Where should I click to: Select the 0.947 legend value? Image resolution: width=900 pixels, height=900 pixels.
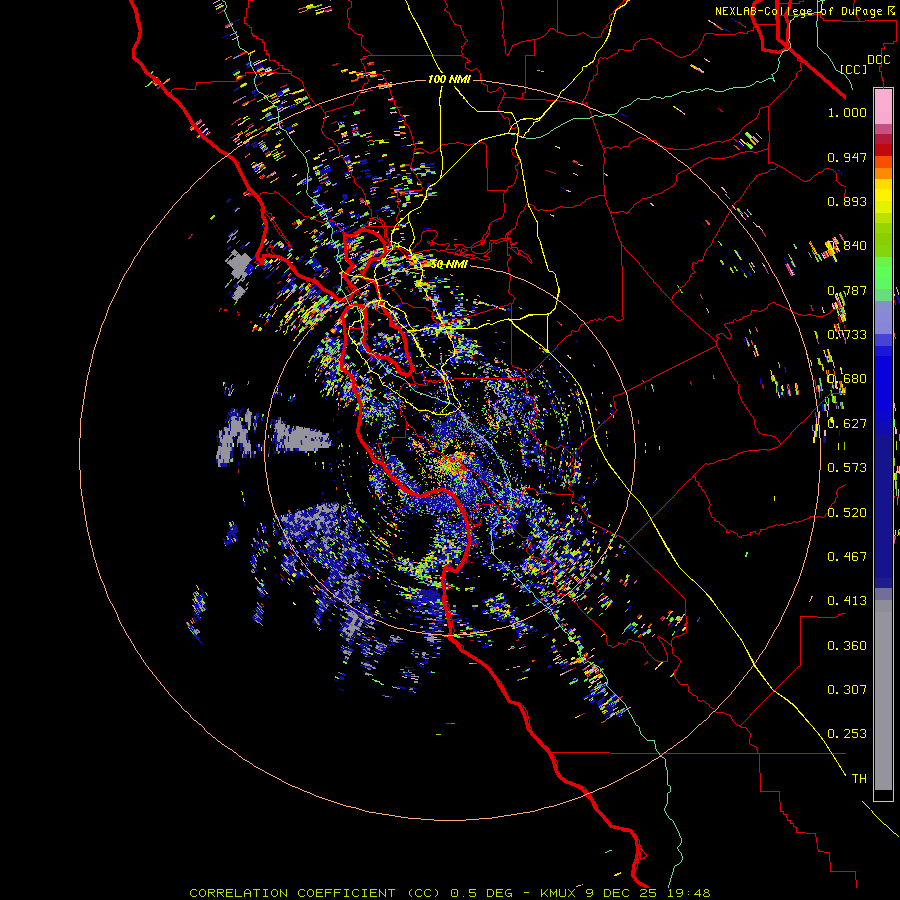point(847,157)
